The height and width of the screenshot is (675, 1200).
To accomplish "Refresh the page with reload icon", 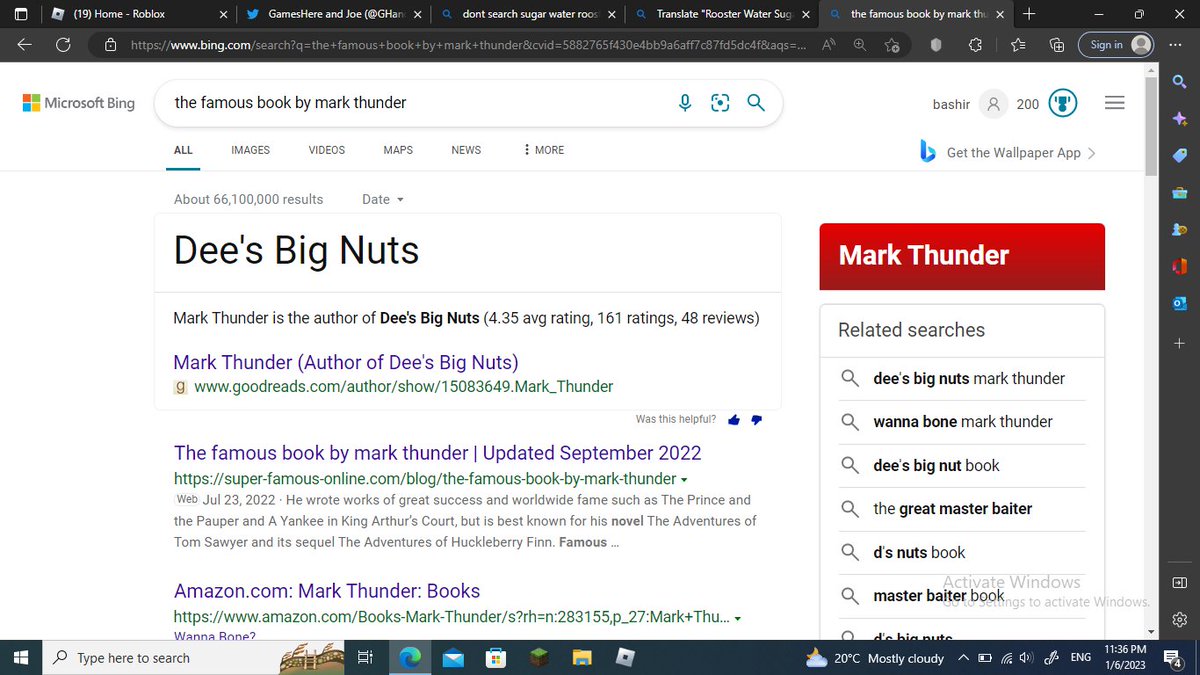I will coord(63,45).
